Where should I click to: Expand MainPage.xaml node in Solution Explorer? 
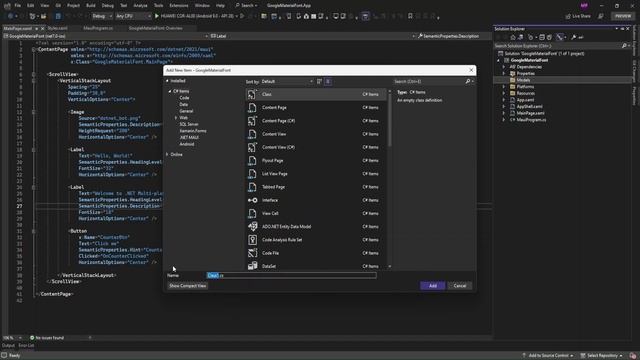pyautogui.click(x=504, y=113)
